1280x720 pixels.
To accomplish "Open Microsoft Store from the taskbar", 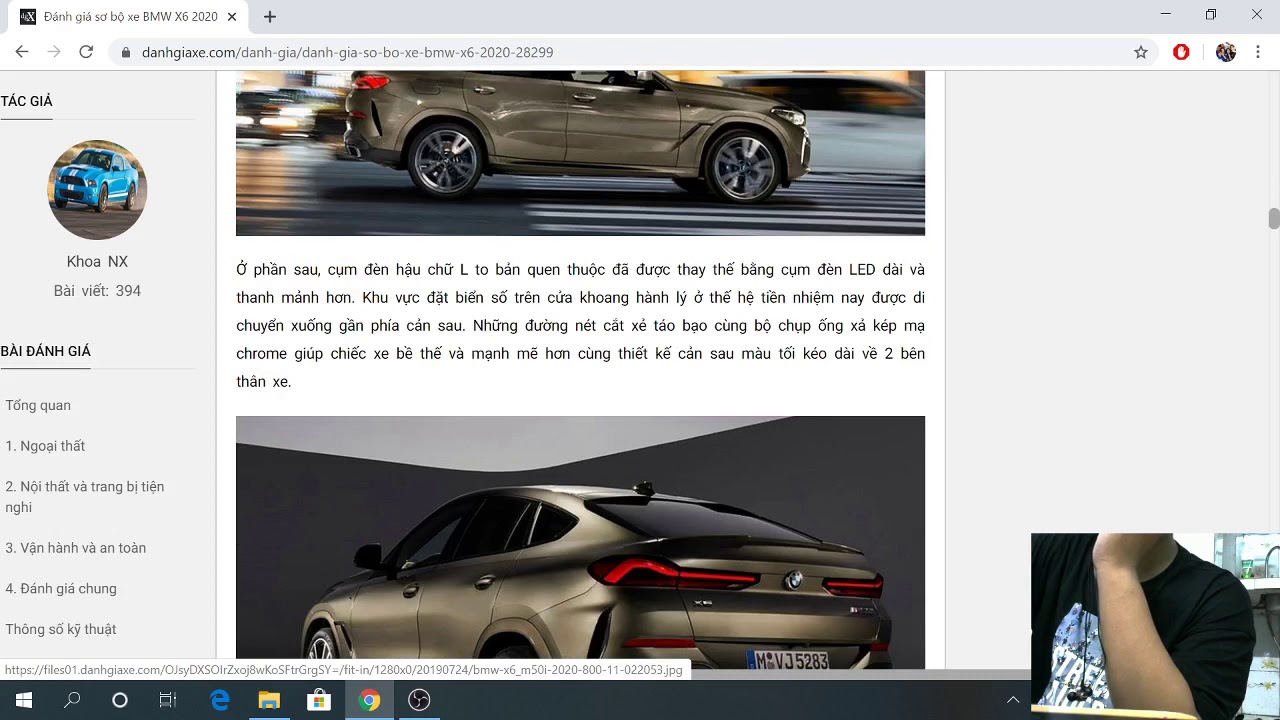I will [x=319, y=700].
